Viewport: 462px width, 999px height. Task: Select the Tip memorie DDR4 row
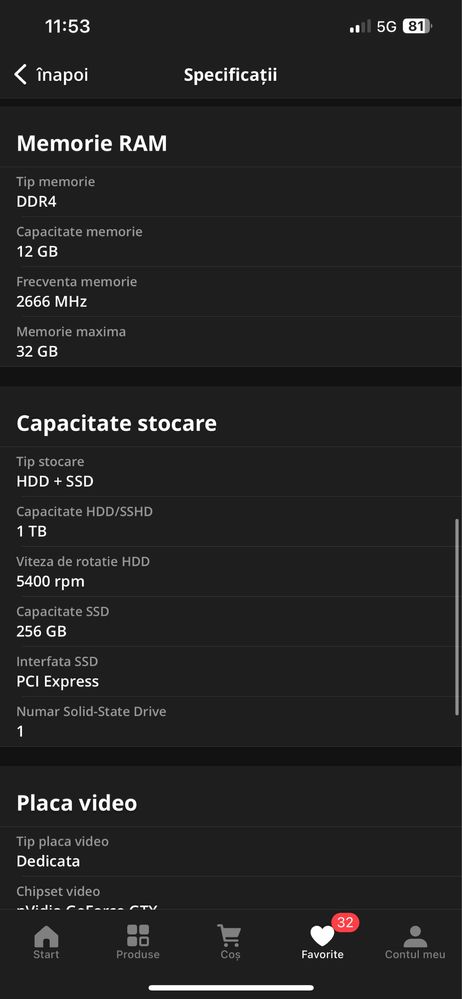click(x=231, y=192)
